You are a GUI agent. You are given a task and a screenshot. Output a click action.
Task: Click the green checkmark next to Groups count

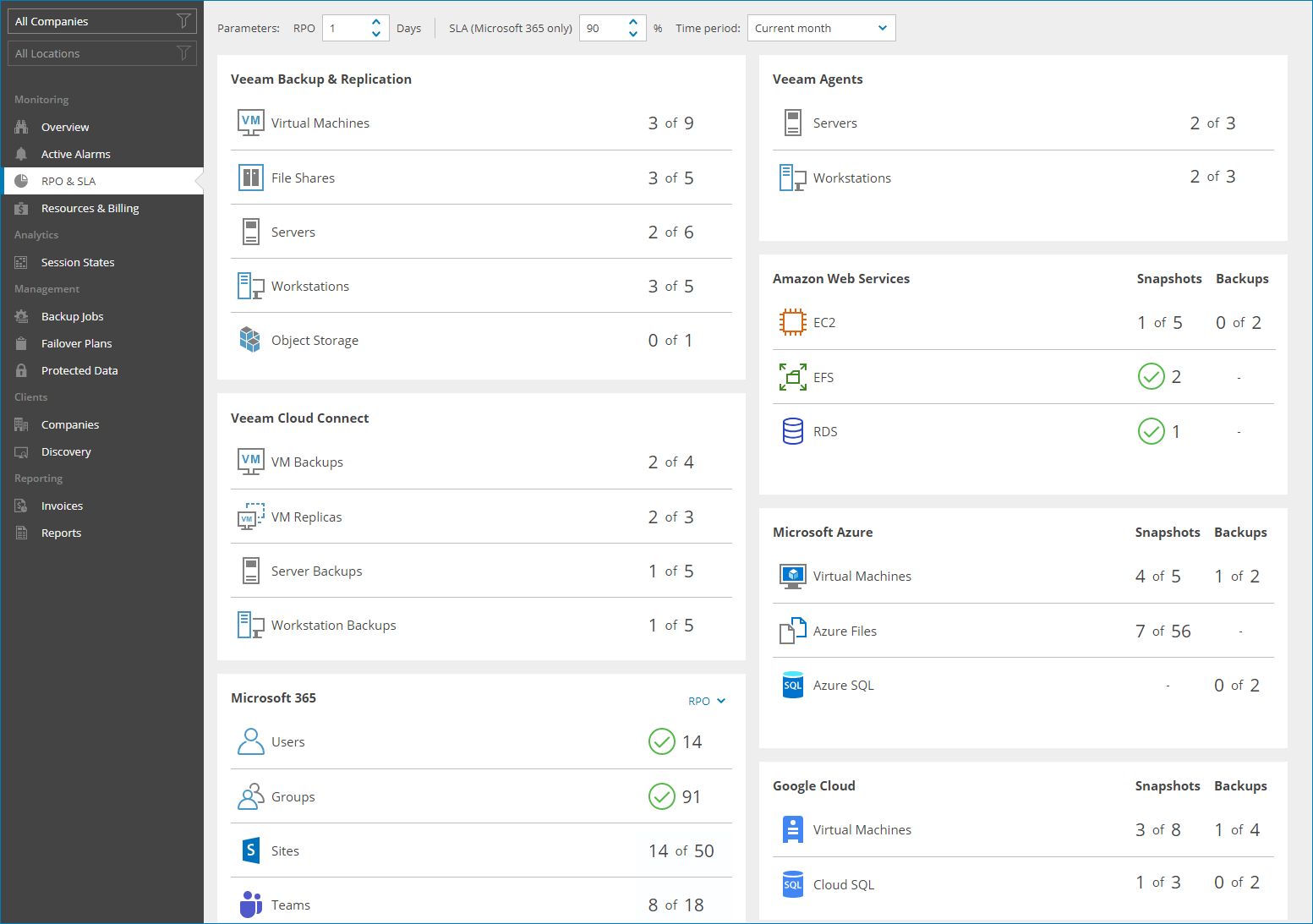click(662, 796)
